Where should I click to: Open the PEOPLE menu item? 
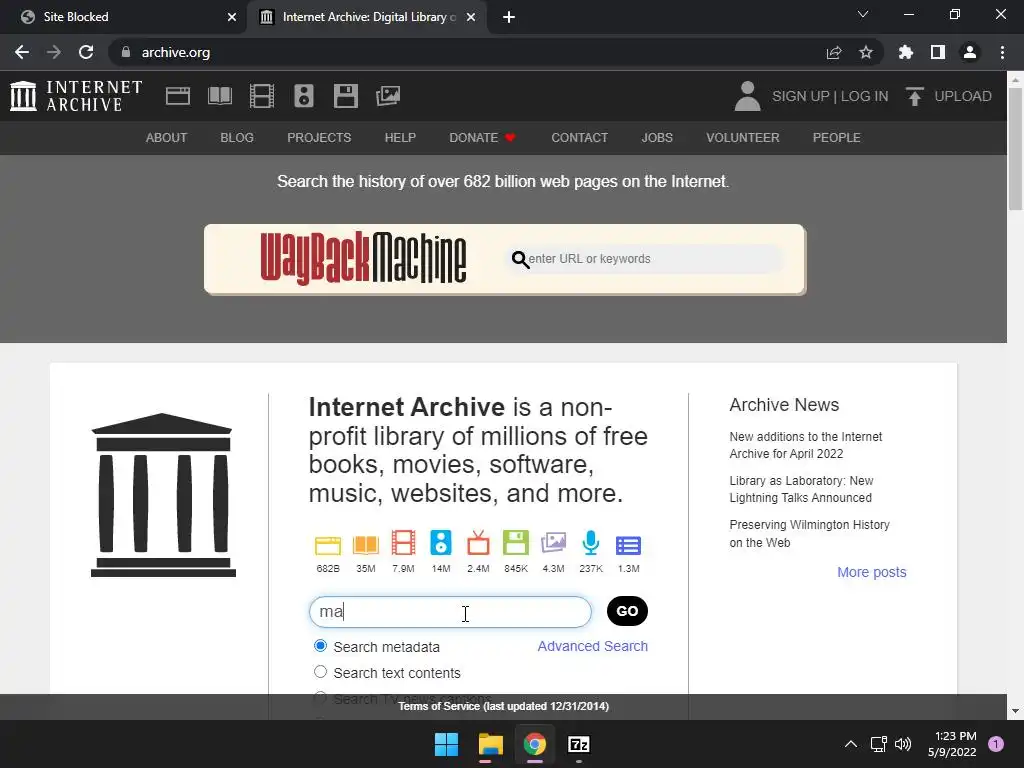coord(837,138)
